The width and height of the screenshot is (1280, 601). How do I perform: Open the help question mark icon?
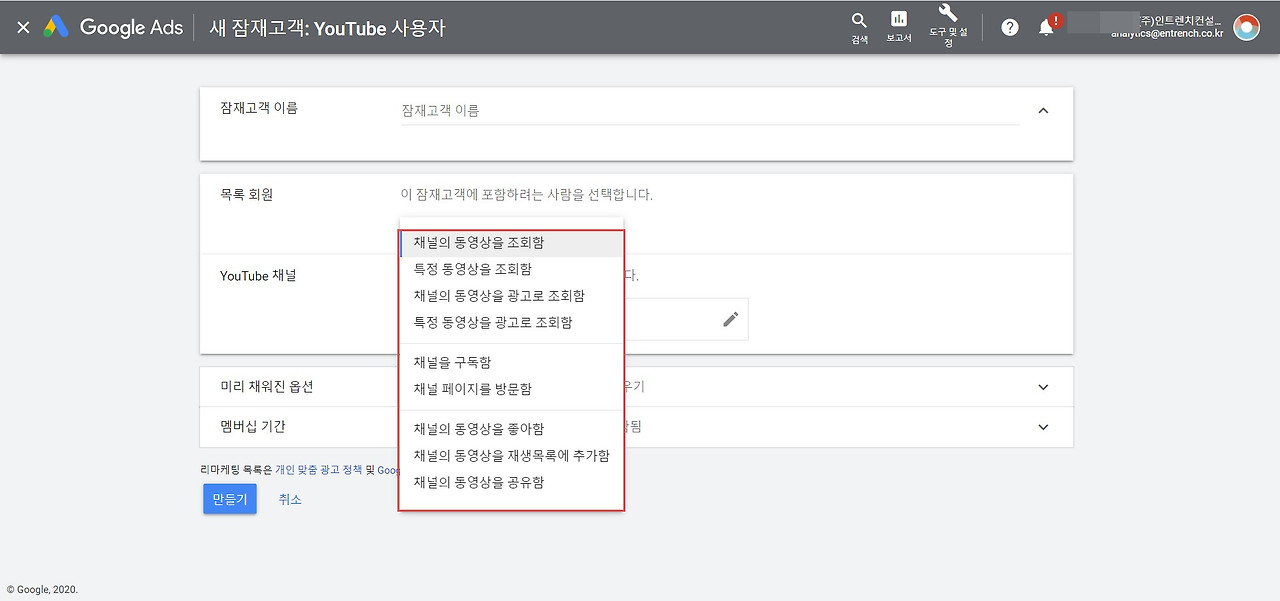coord(1010,28)
